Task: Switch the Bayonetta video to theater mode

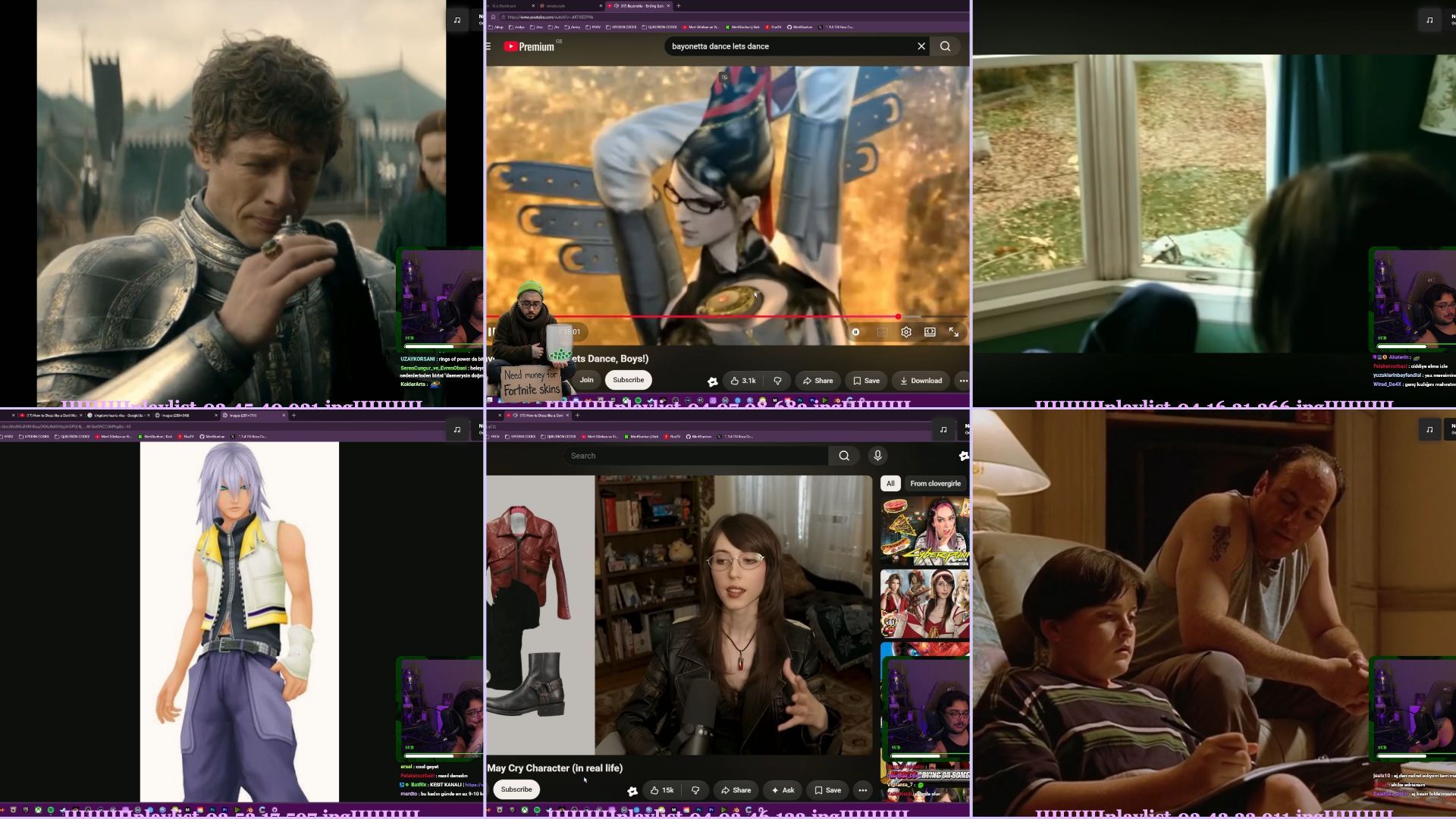Action: [930, 332]
